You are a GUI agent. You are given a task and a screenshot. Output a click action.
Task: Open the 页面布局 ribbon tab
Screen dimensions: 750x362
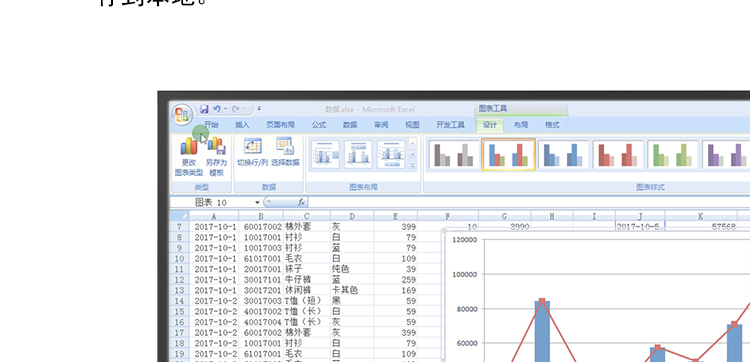tap(280, 125)
